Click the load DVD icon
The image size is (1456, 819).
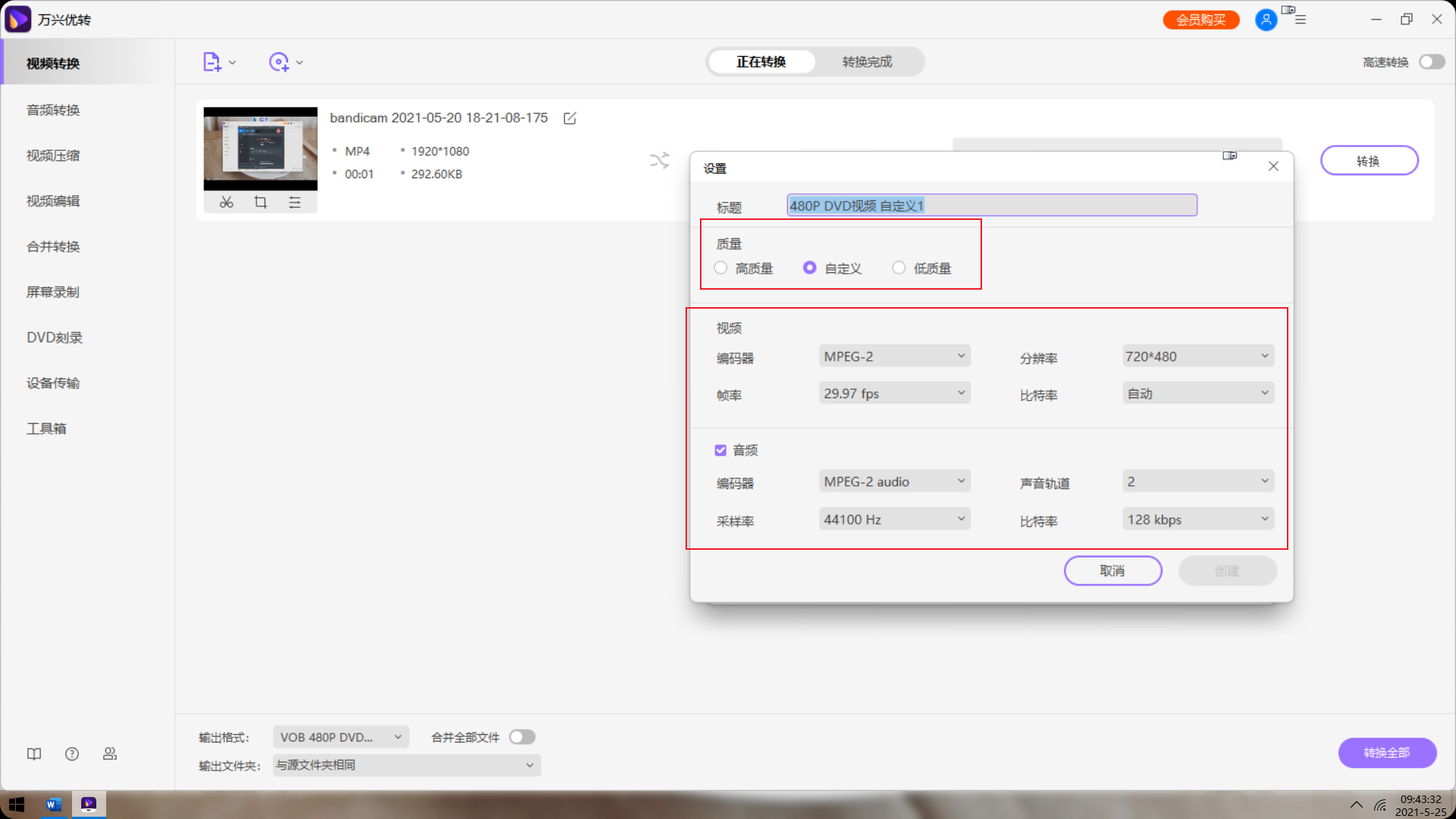tap(280, 61)
